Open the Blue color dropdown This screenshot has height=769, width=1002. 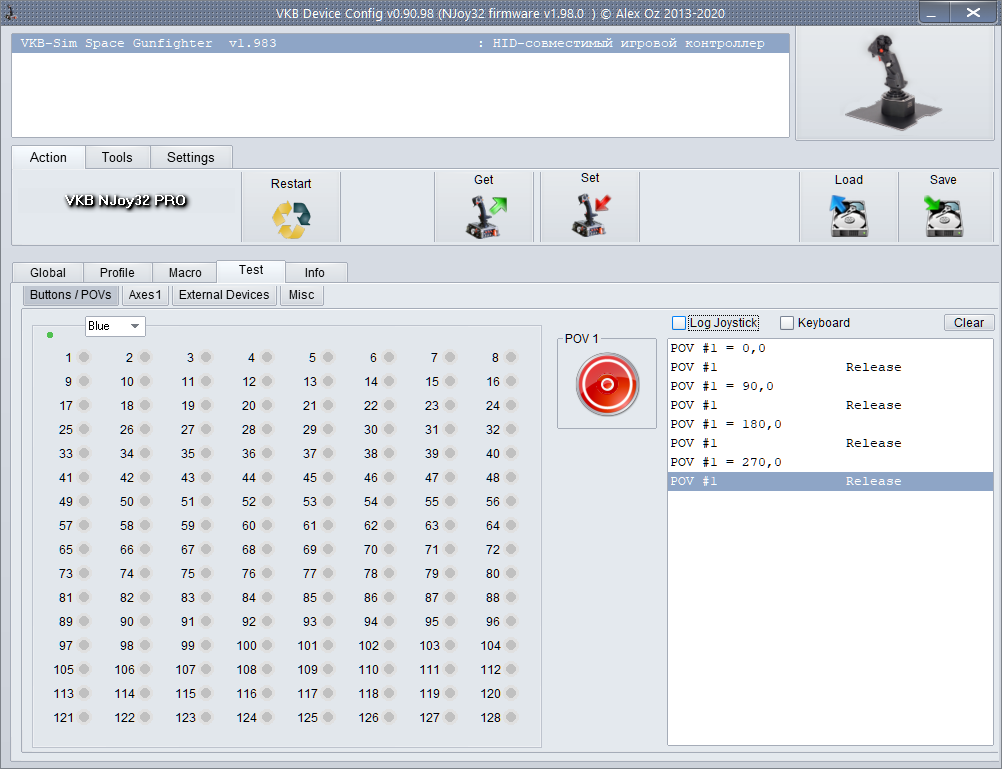[x=115, y=326]
